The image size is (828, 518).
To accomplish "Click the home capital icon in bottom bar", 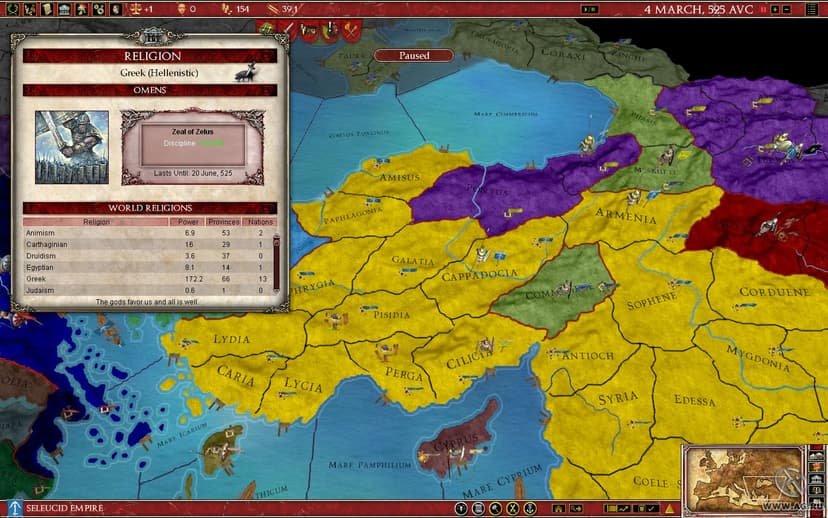I will [x=559, y=508].
